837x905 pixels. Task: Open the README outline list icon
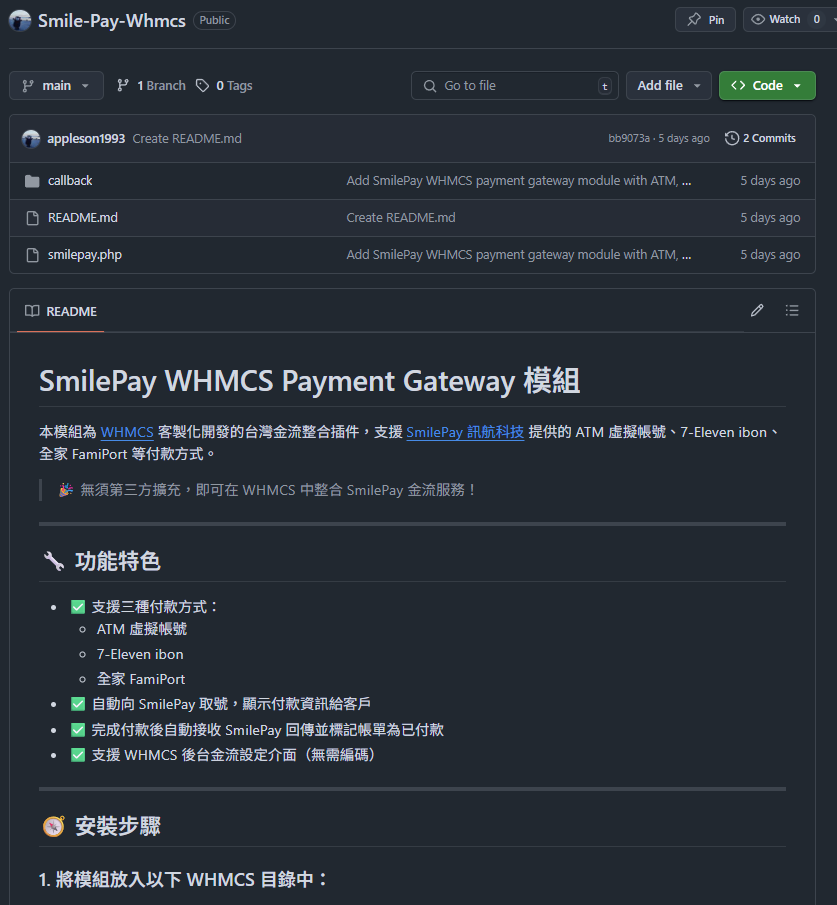792,311
